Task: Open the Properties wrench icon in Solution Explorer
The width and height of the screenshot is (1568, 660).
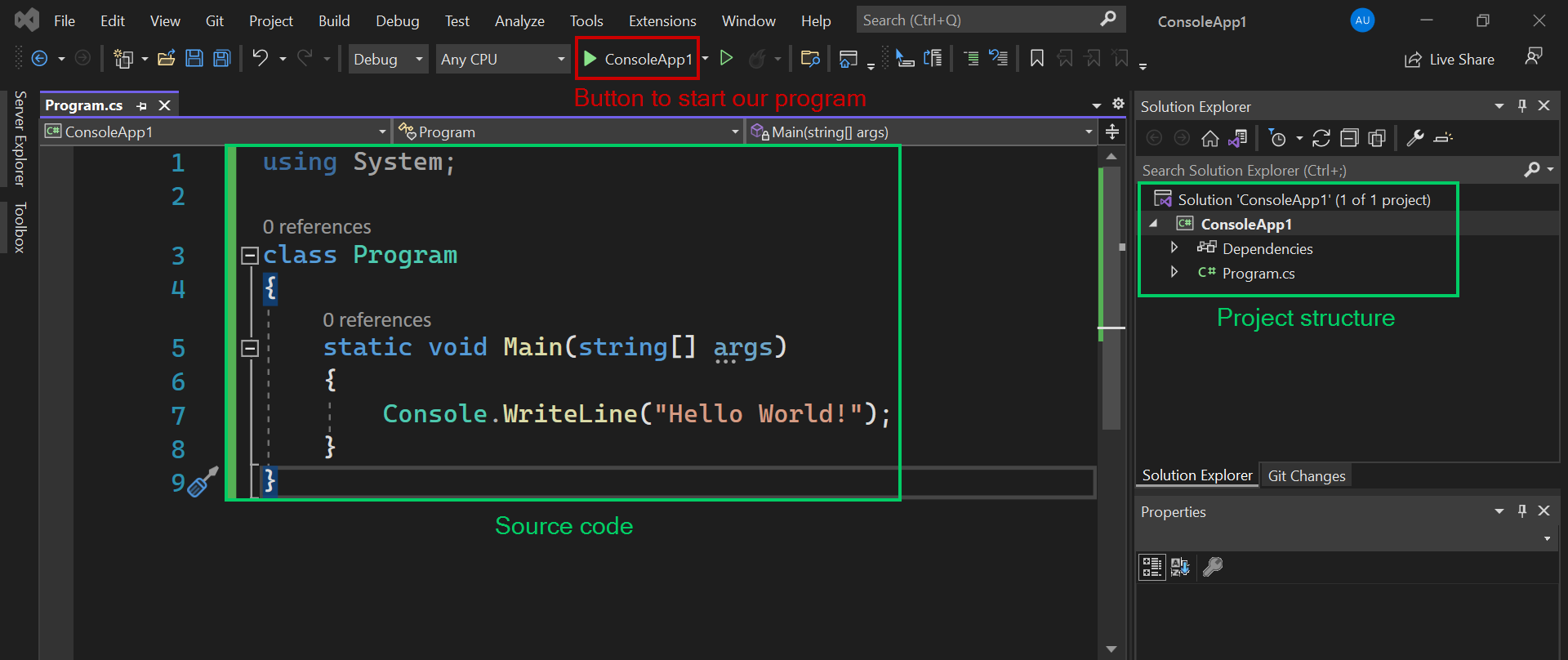Action: [x=1415, y=138]
